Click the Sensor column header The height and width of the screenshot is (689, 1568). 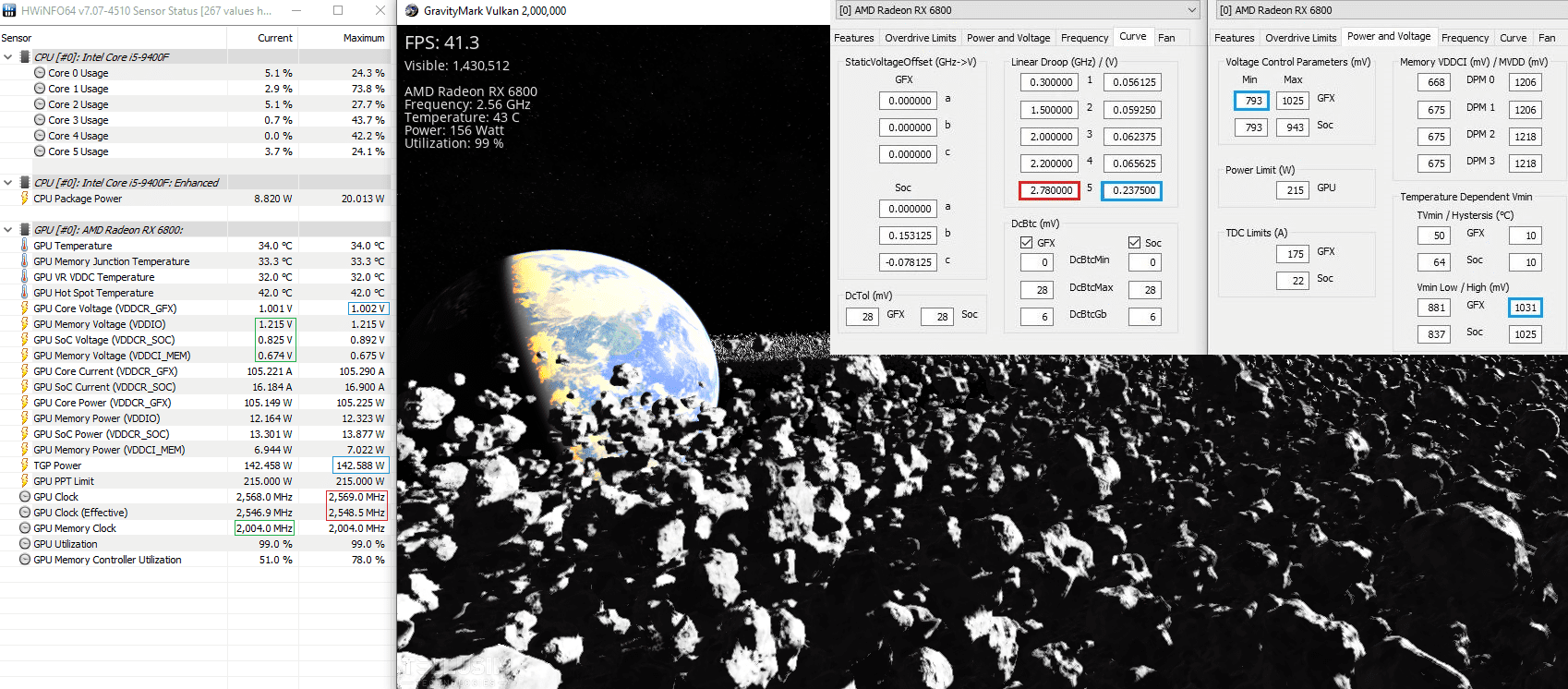[x=114, y=38]
